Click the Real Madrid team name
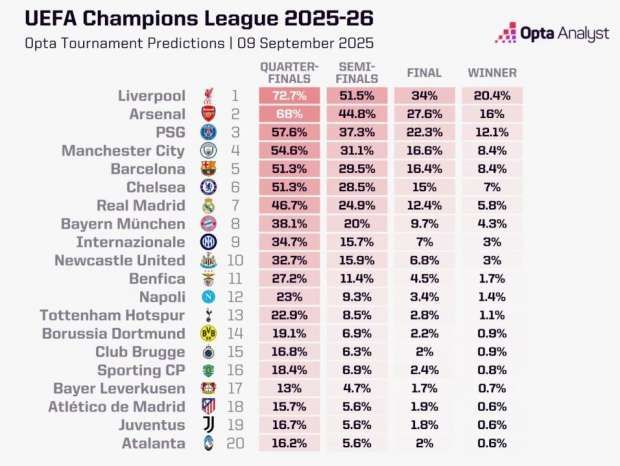Screen dimensions: 620x466 click(141, 206)
